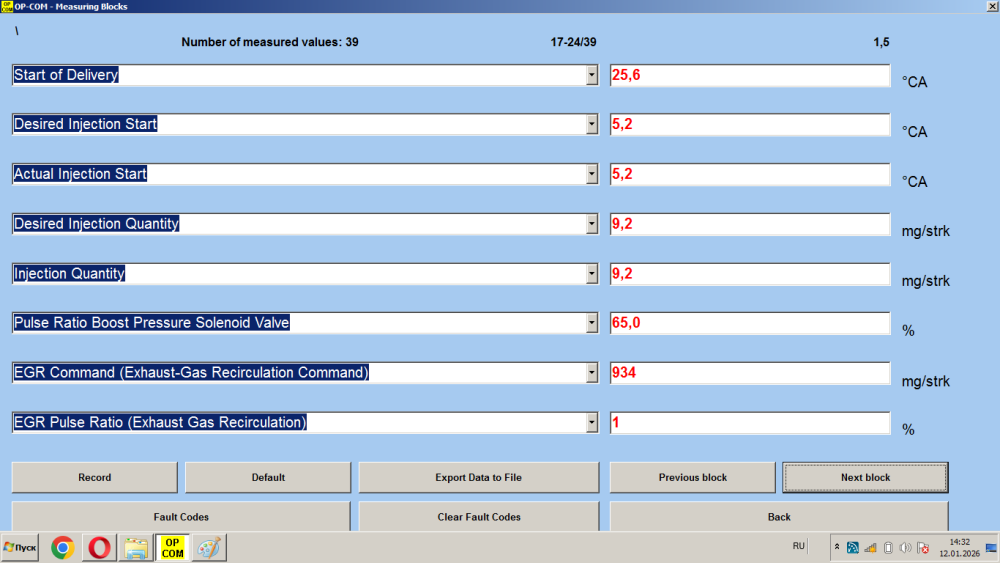Switch the RU input language indicator
This screenshot has width=1000, height=563.
798,546
